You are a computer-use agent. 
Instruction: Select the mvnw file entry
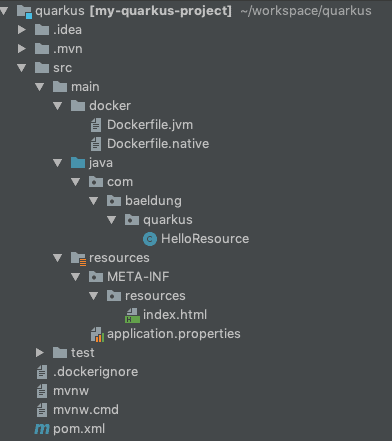click(x=71, y=391)
